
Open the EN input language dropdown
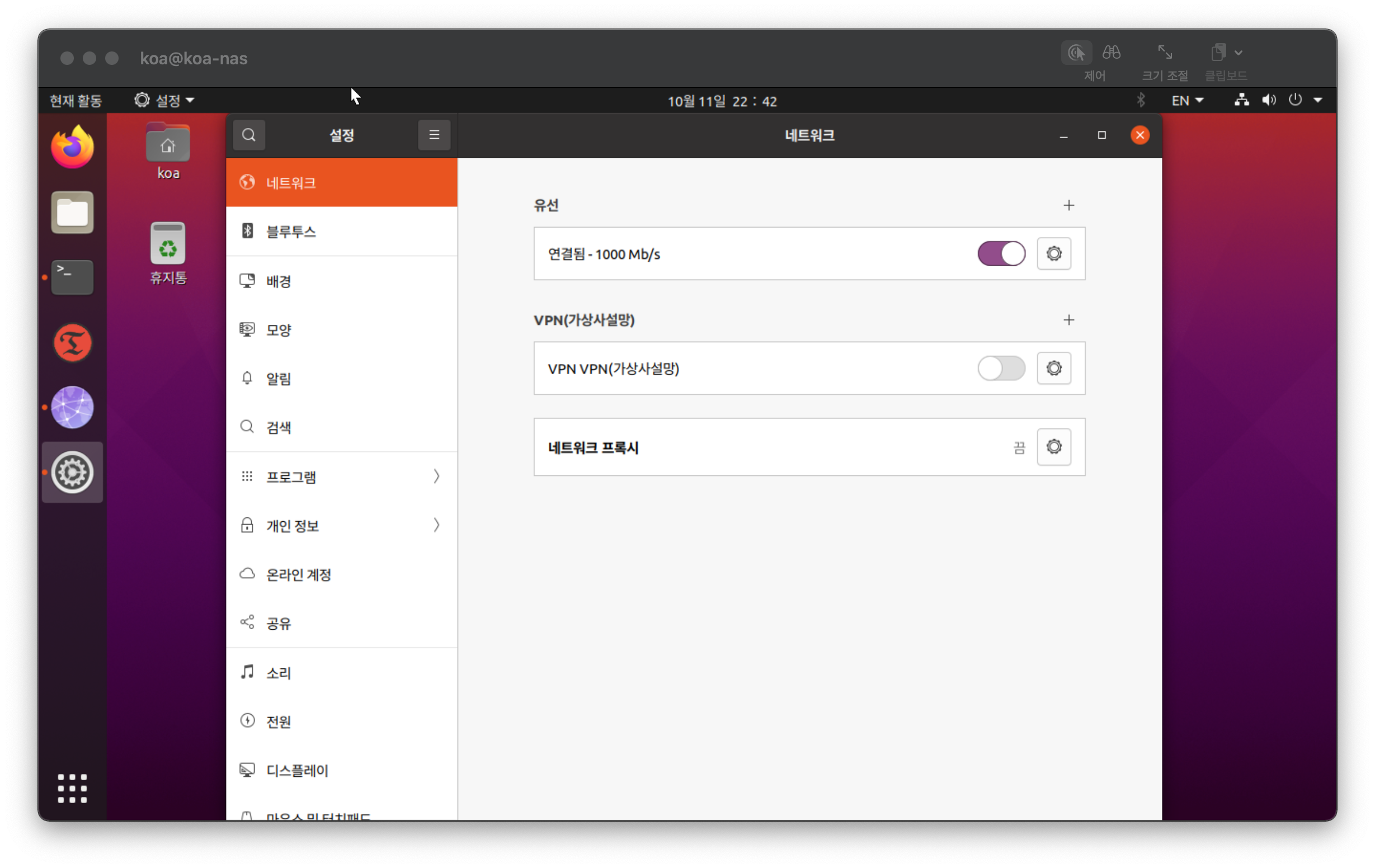(x=1187, y=101)
